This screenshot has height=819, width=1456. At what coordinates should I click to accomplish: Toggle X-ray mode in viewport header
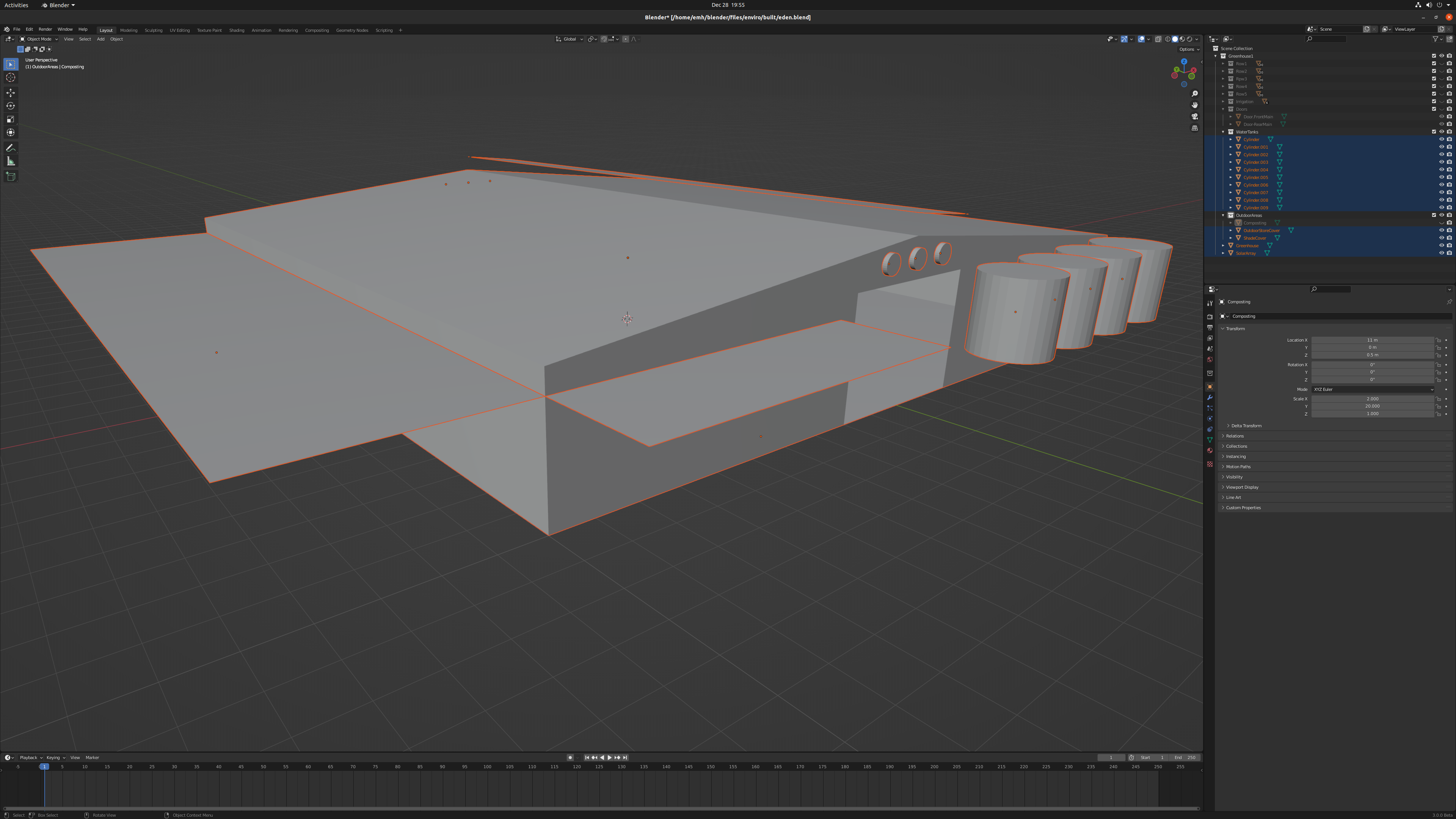(1158, 39)
